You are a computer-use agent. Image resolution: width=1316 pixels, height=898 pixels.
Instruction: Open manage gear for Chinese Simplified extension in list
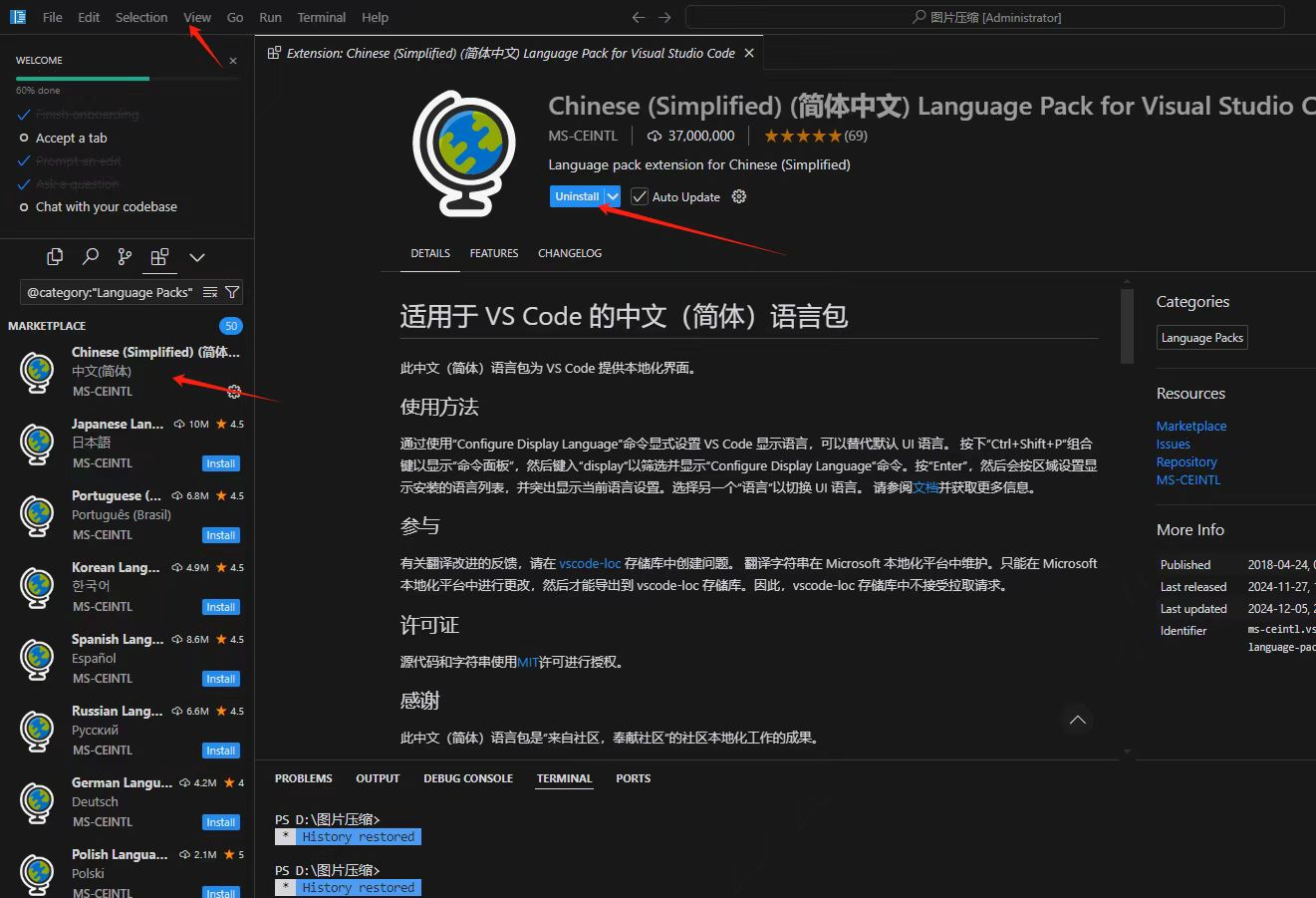point(234,391)
